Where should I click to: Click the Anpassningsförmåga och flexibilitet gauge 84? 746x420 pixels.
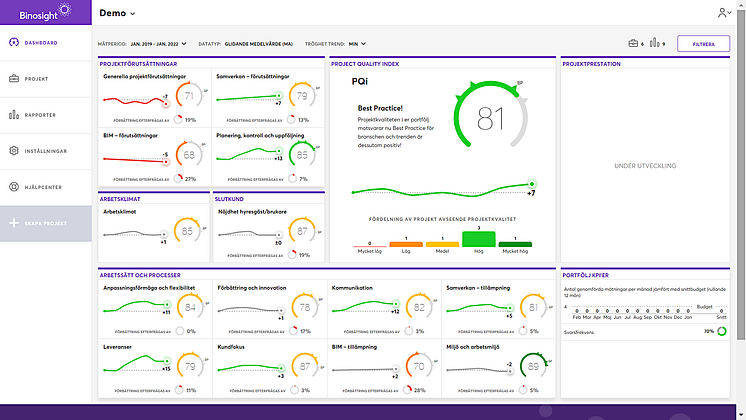click(x=190, y=307)
